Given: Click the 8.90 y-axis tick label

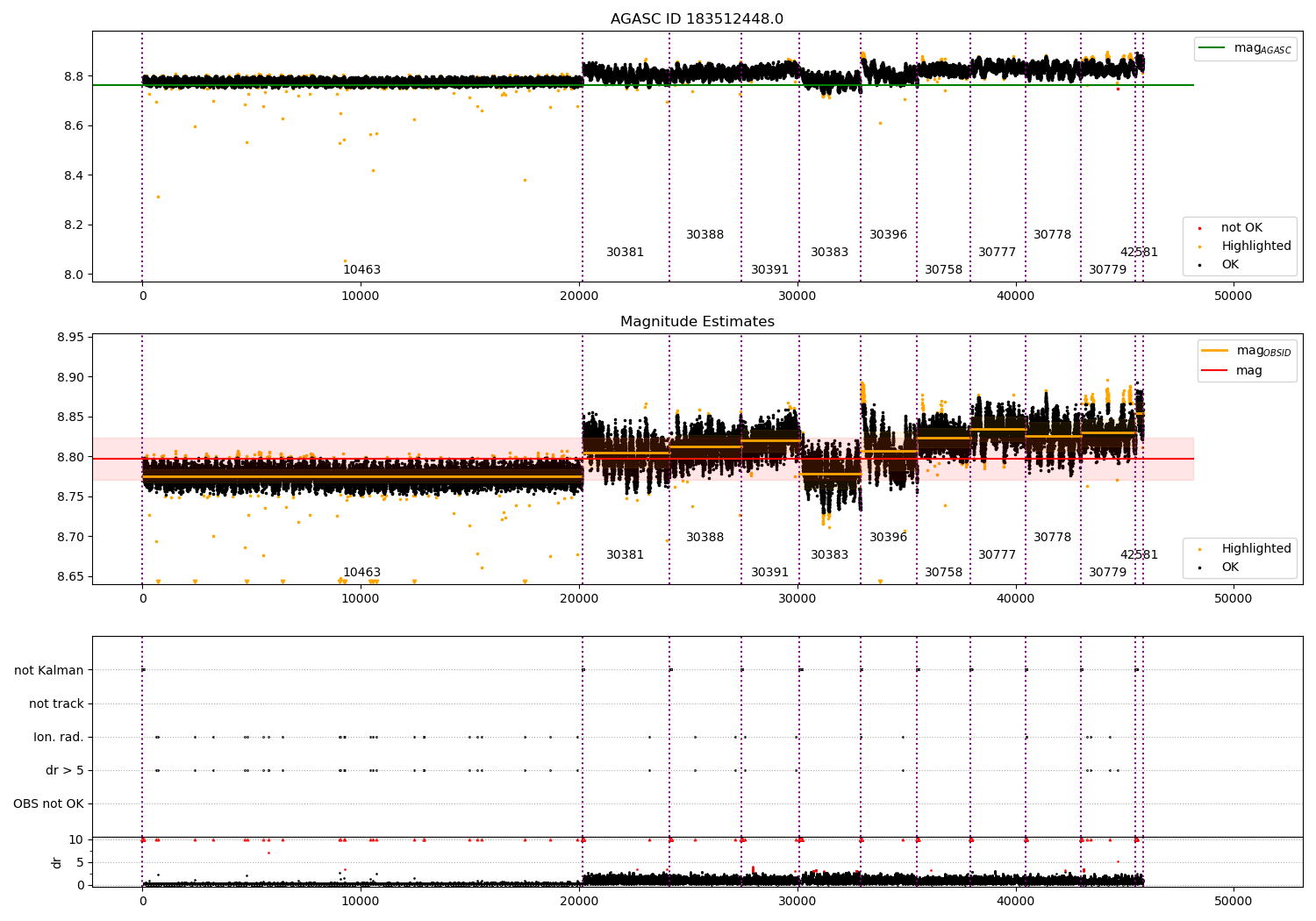Looking at the screenshot, I should [x=70, y=377].
